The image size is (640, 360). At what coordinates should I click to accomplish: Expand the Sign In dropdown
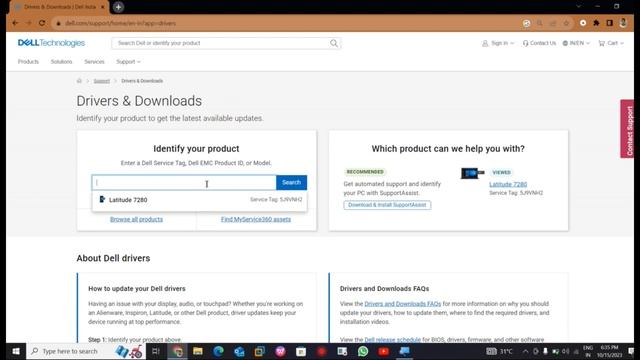coord(498,43)
